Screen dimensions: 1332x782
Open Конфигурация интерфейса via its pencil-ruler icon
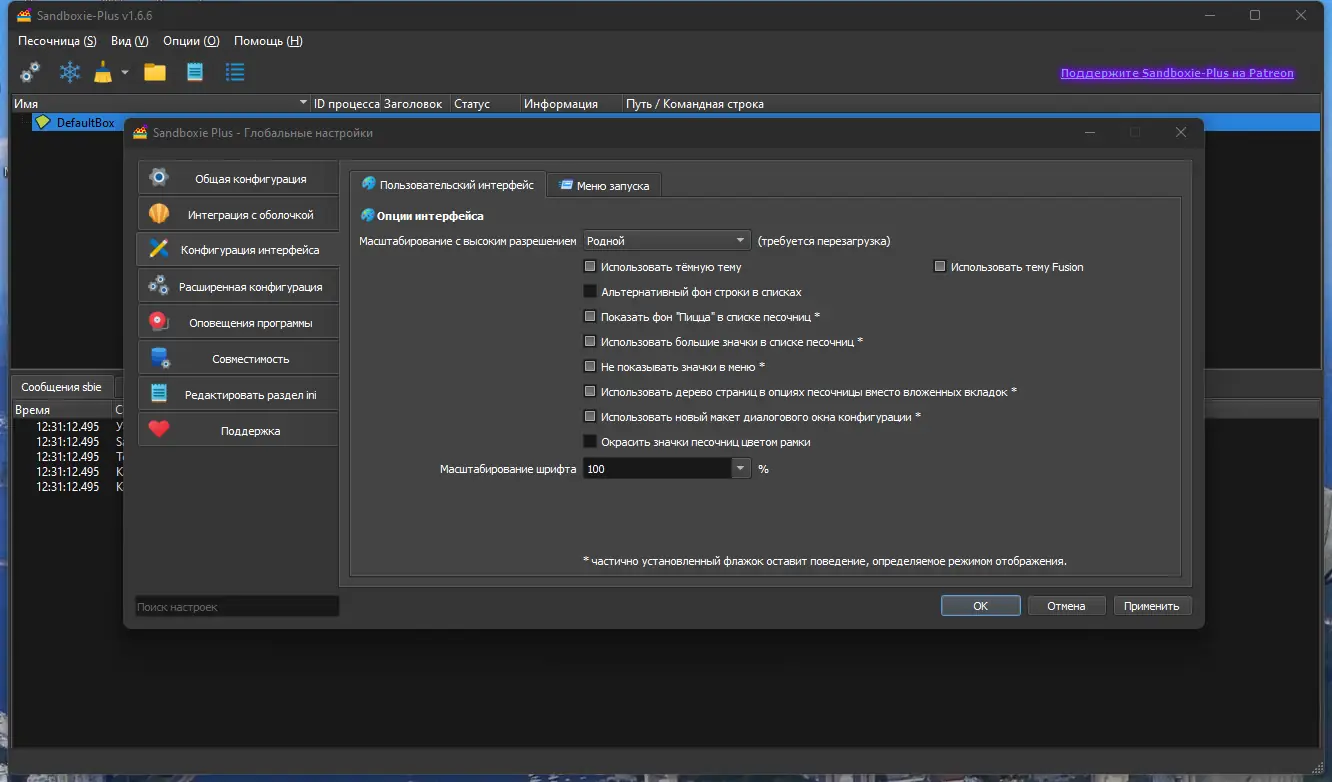pyautogui.click(x=159, y=250)
